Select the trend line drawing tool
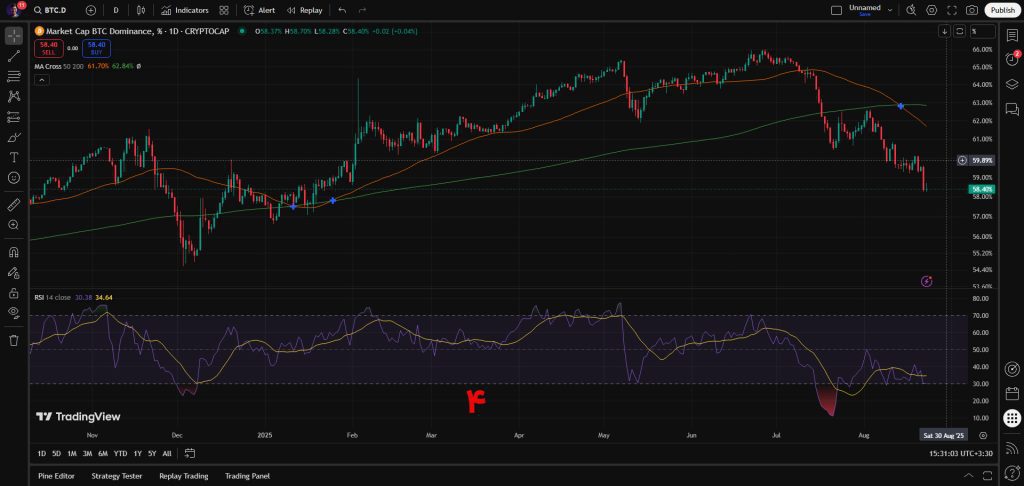The image size is (1024, 486). click(x=14, y=56)
